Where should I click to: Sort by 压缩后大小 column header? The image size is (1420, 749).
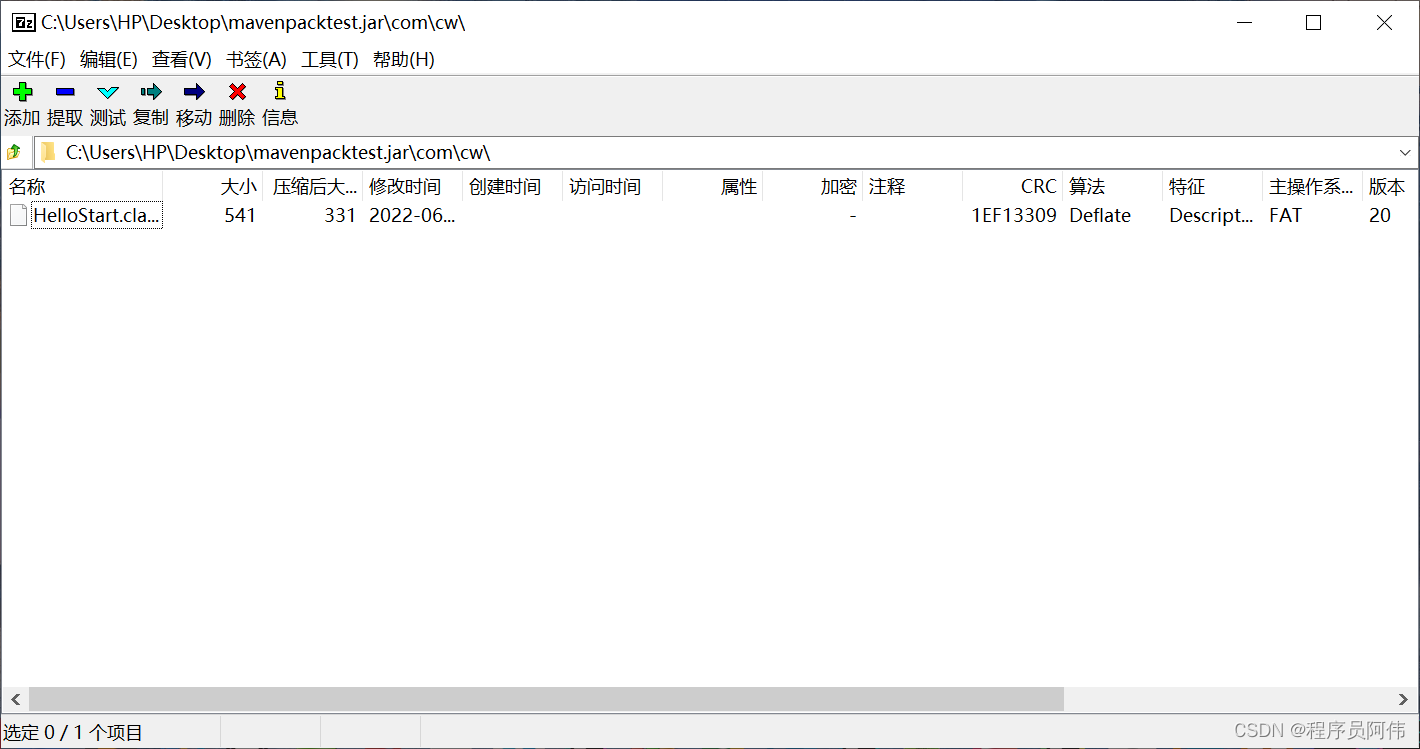click(x=313, y=187)
